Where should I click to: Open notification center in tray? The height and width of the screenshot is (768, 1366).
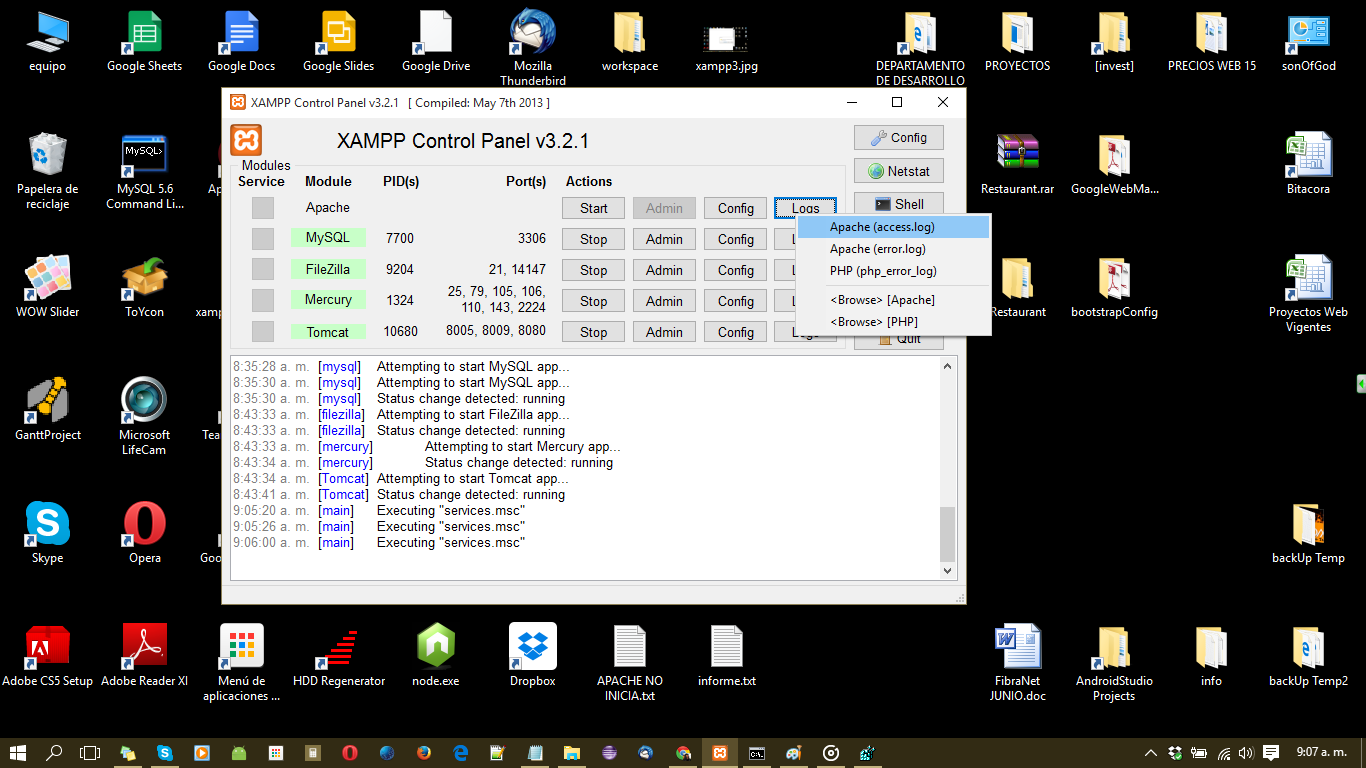click(x=1271, y=753)
